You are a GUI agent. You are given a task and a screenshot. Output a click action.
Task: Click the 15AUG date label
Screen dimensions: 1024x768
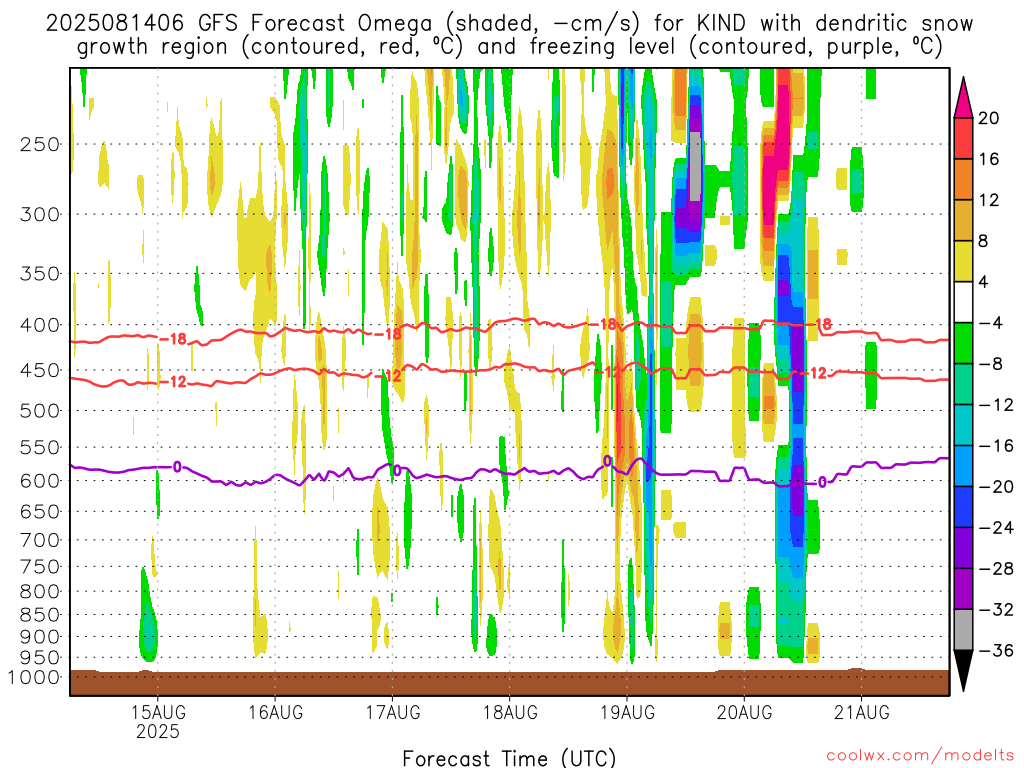(157, 712)
